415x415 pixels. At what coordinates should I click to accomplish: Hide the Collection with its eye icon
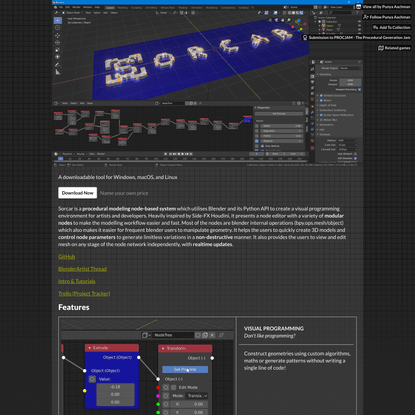359,21
